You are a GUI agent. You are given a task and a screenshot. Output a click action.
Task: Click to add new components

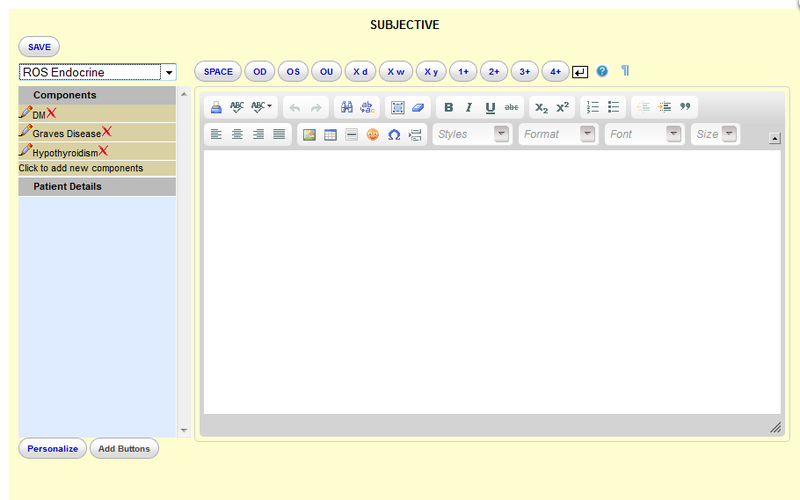(81, 169)
